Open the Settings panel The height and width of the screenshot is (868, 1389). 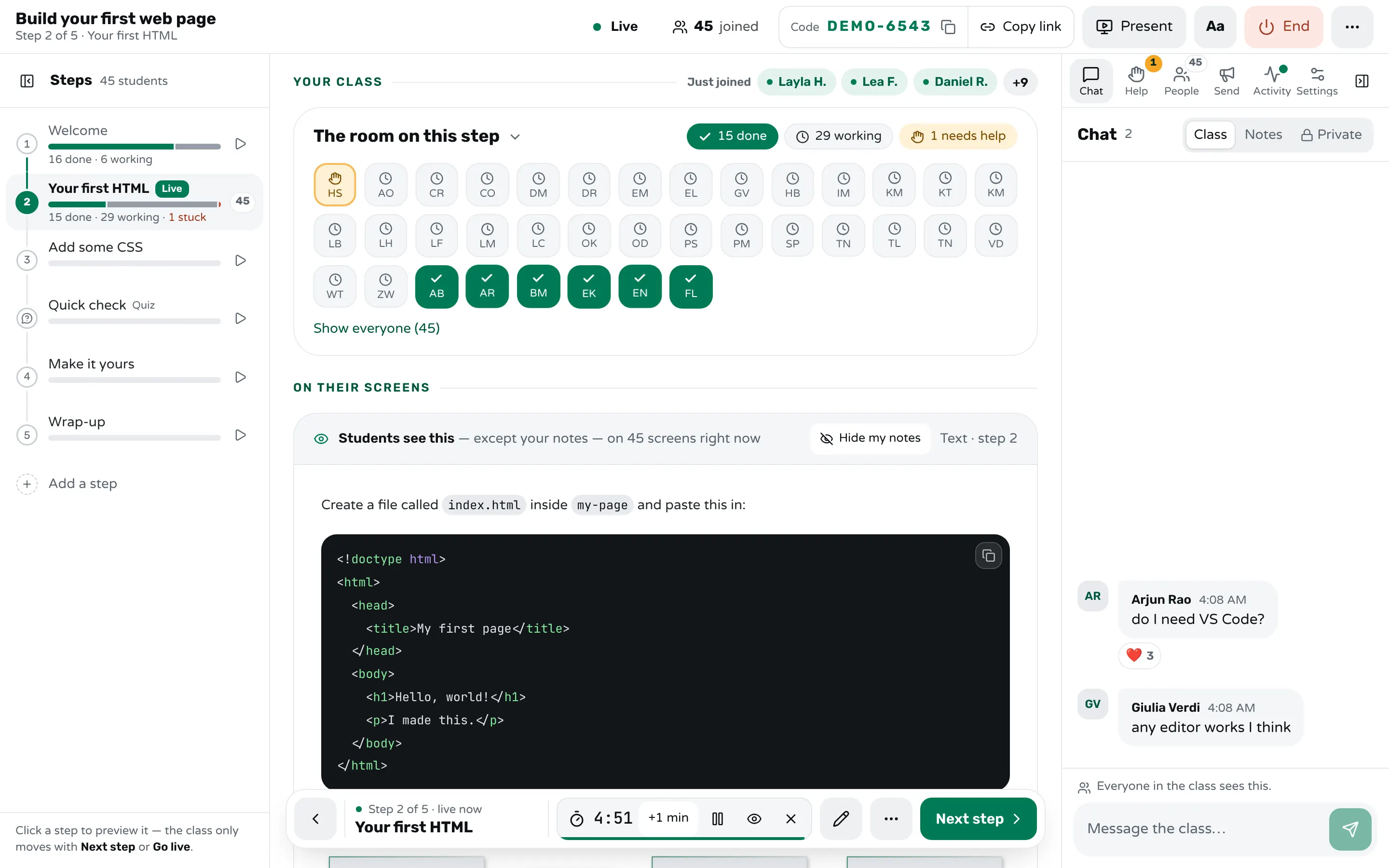pos(1317,81)
